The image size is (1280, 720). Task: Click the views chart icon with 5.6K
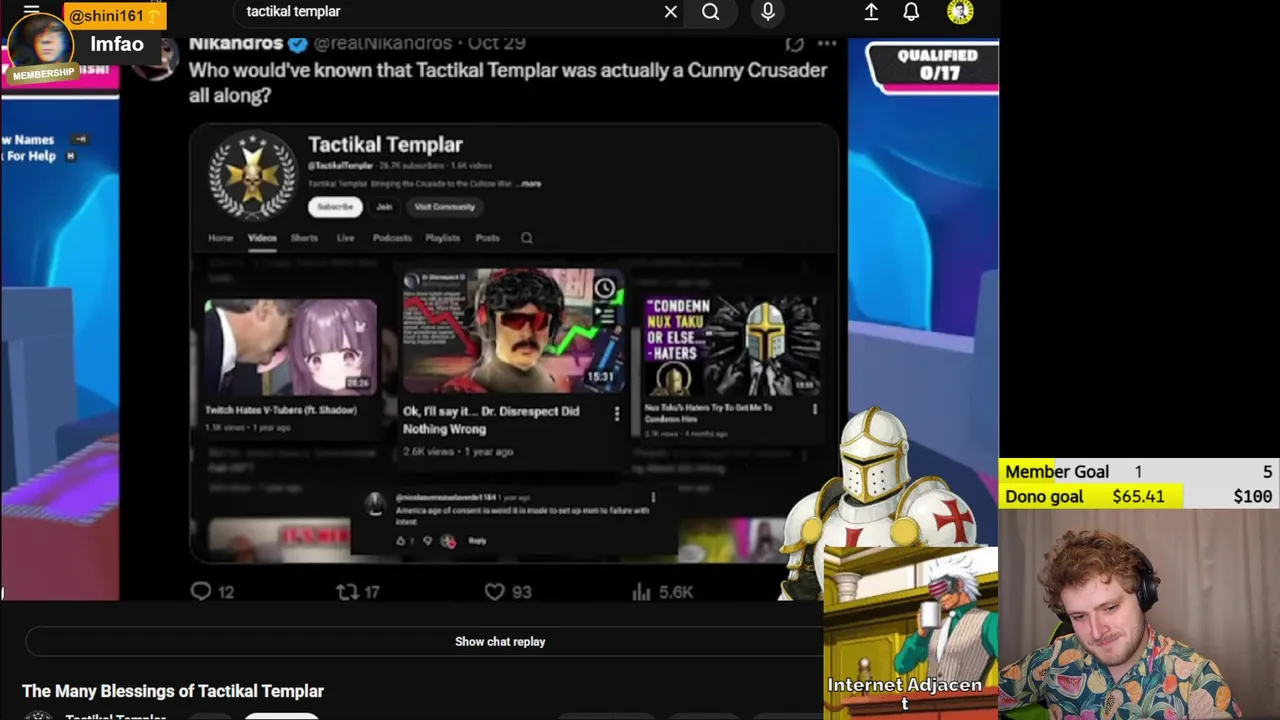pos(641,592)
